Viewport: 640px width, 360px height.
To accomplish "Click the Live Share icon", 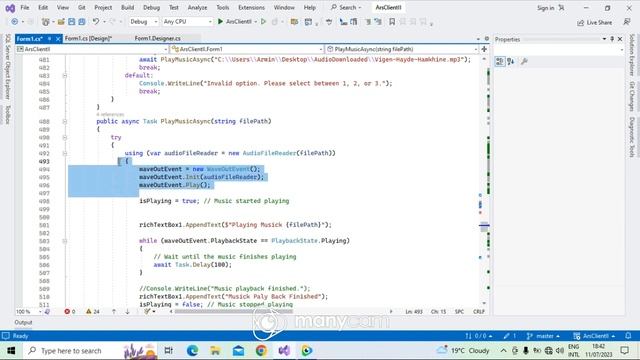I will (580, 22).
